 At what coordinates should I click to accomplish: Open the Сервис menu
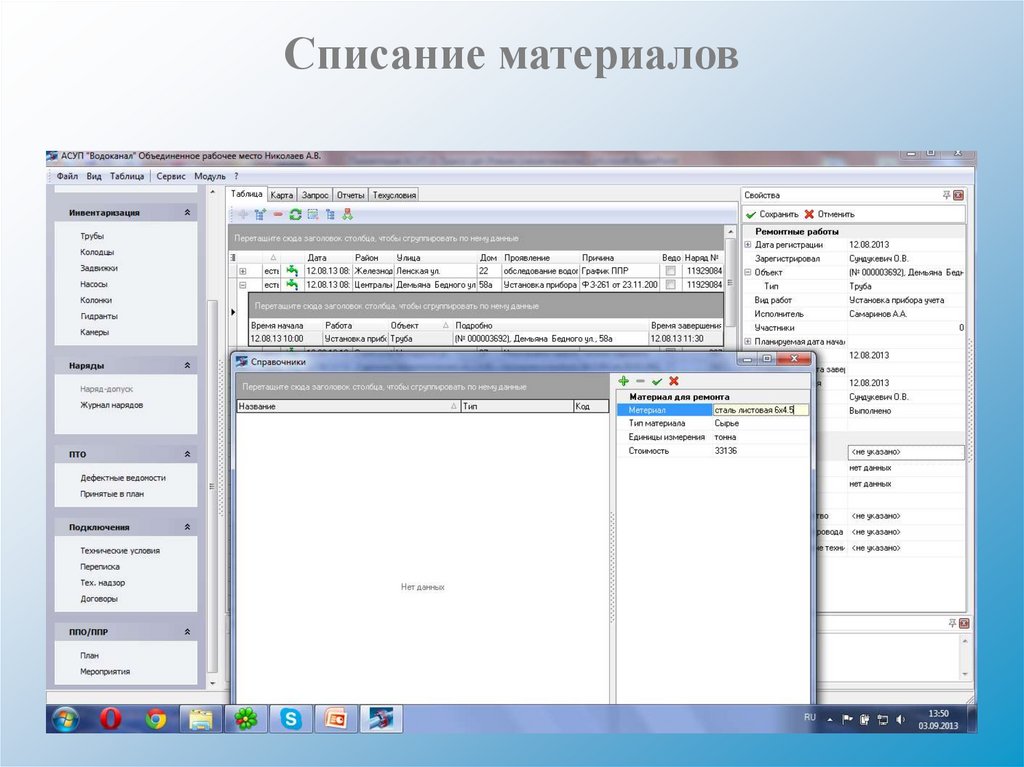[x=171, y=176]
